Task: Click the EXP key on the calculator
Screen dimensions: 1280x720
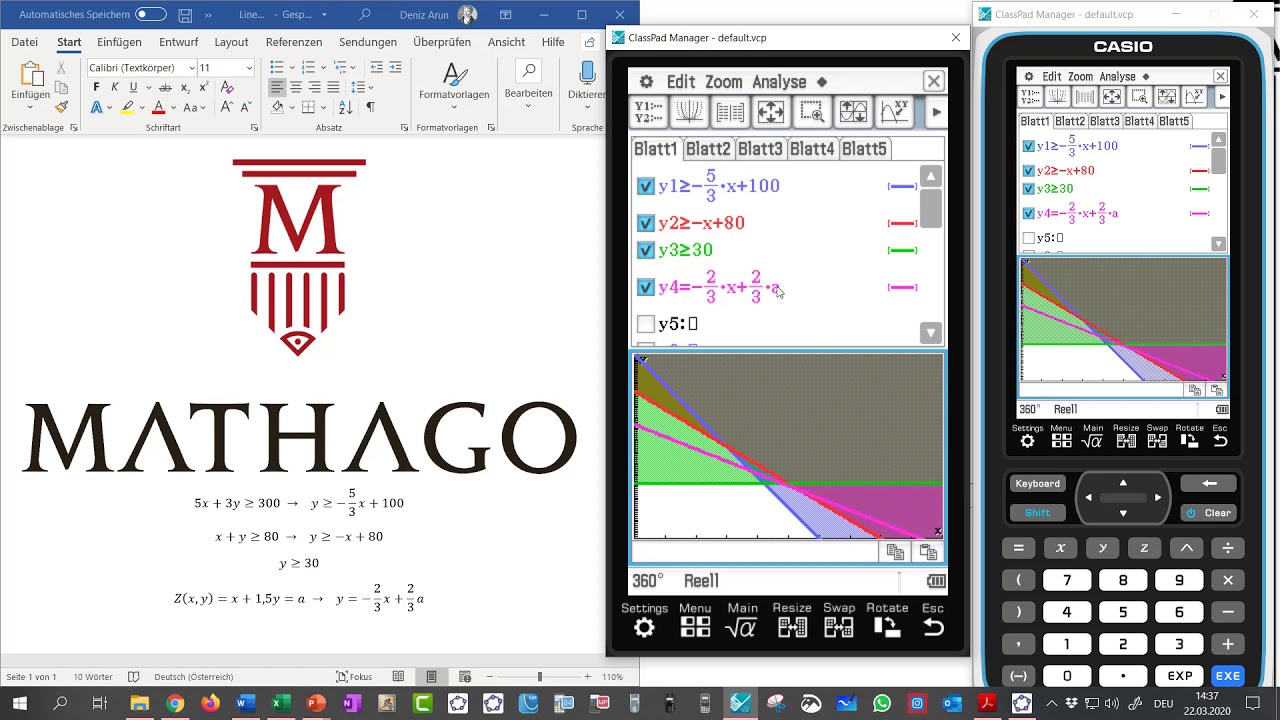Action: [x=1180, y=676]
